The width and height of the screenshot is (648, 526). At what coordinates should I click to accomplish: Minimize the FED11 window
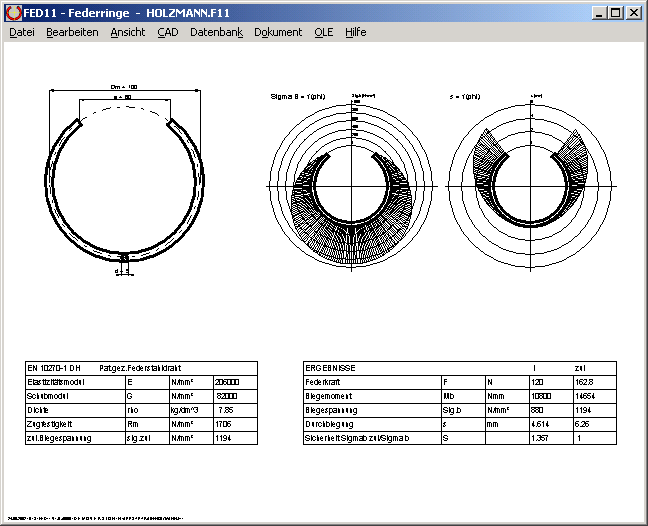(599, 13)
